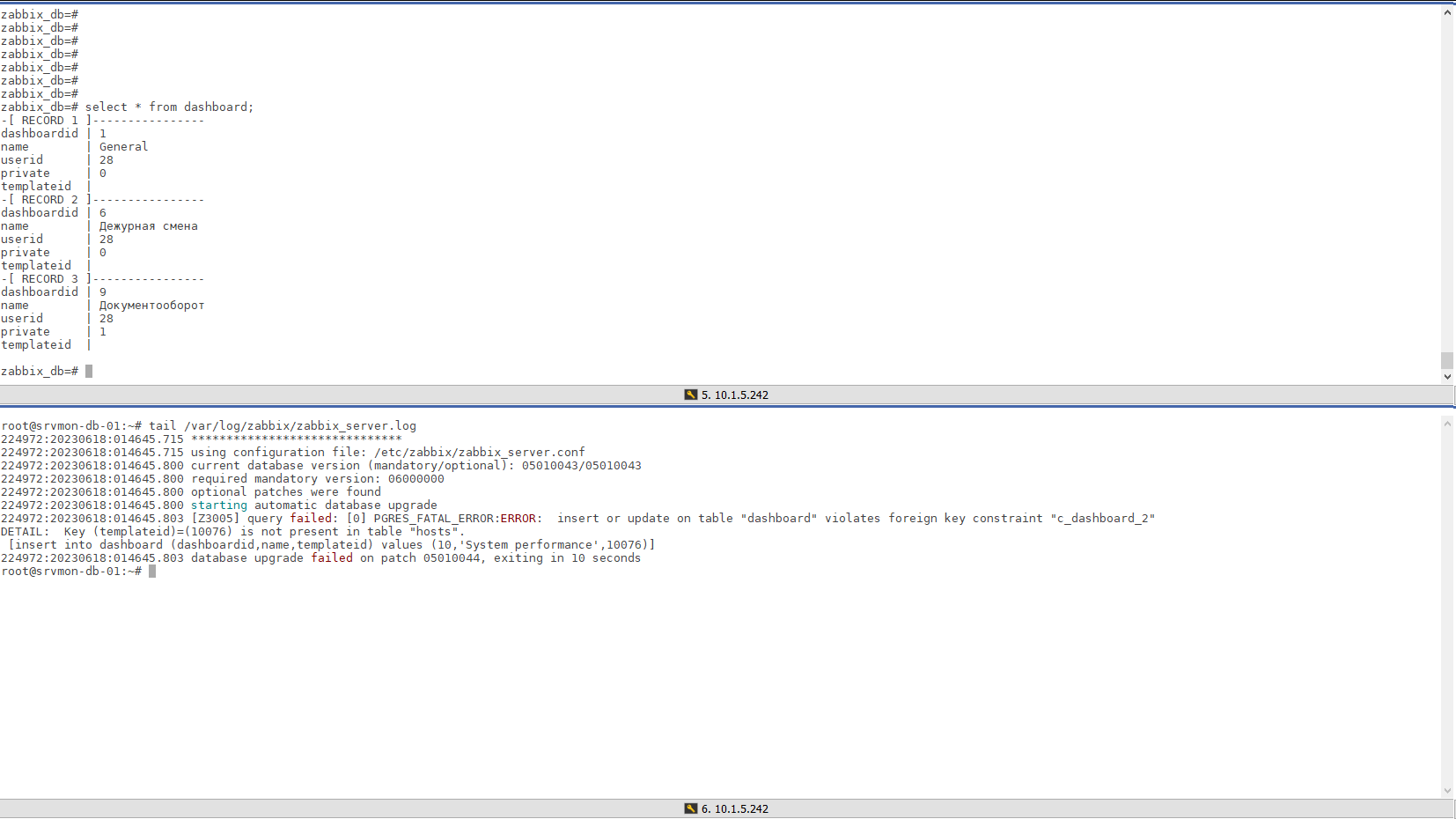The height and width of the screenshot is (819, 1456).
Task: Click the private value 1 in record 3
Action: [x=103, y=332]
